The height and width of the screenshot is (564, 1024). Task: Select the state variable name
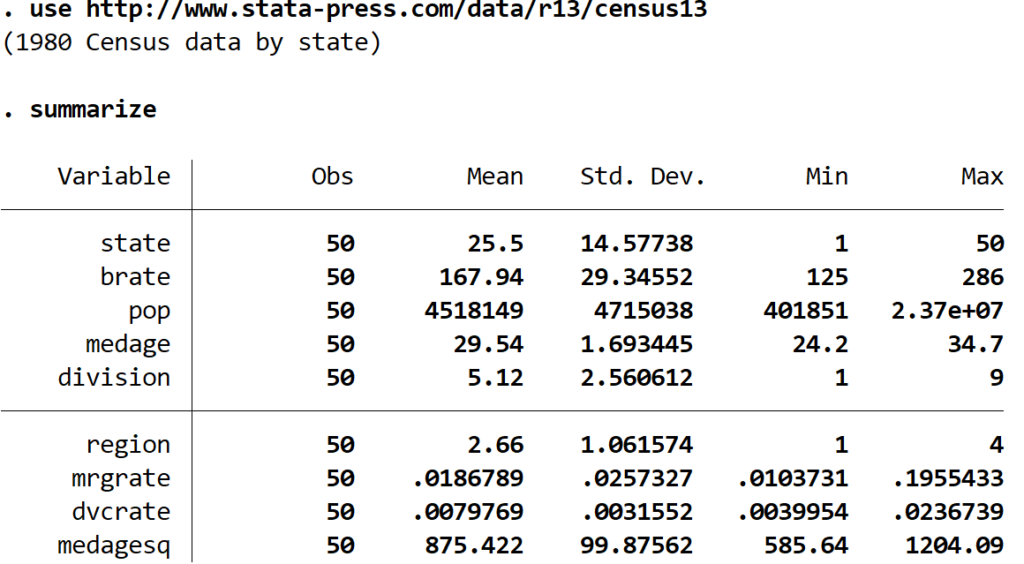(135, 243)
